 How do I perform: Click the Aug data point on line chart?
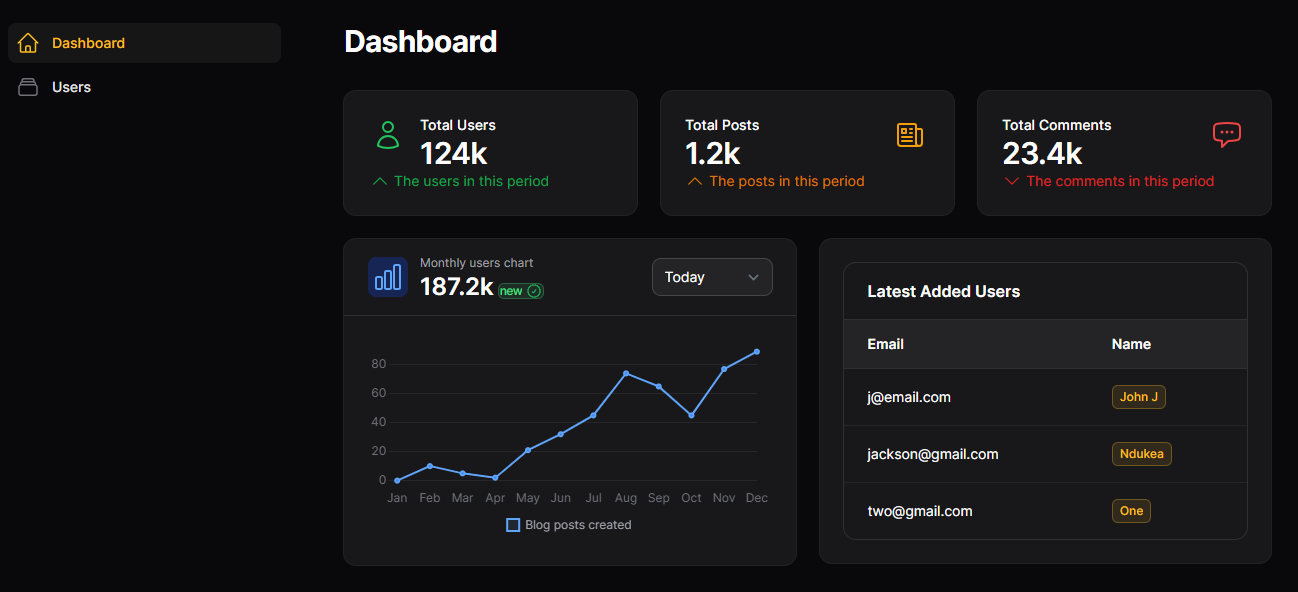point(626,373)
